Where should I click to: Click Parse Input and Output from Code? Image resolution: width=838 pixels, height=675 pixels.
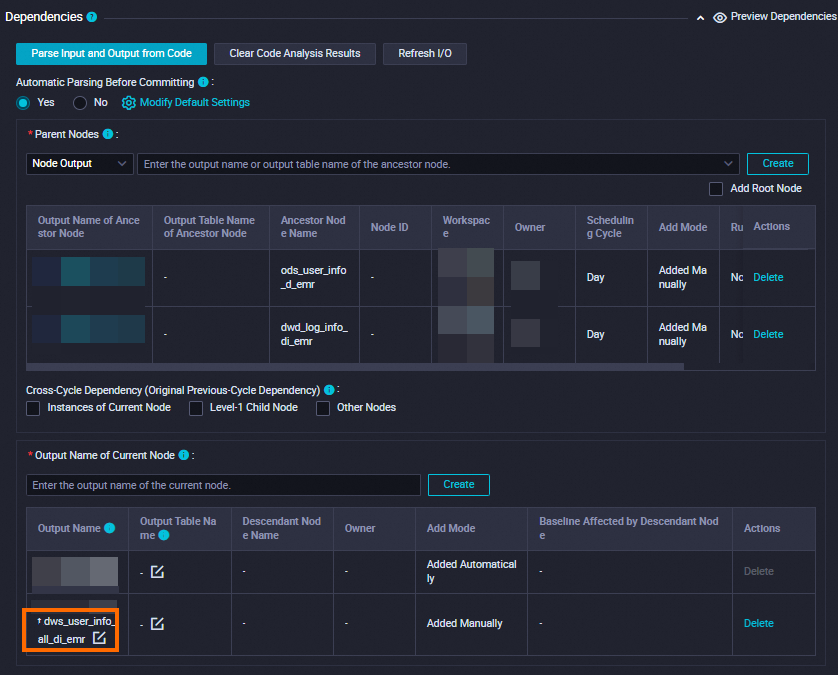click(x=111, y=53)
